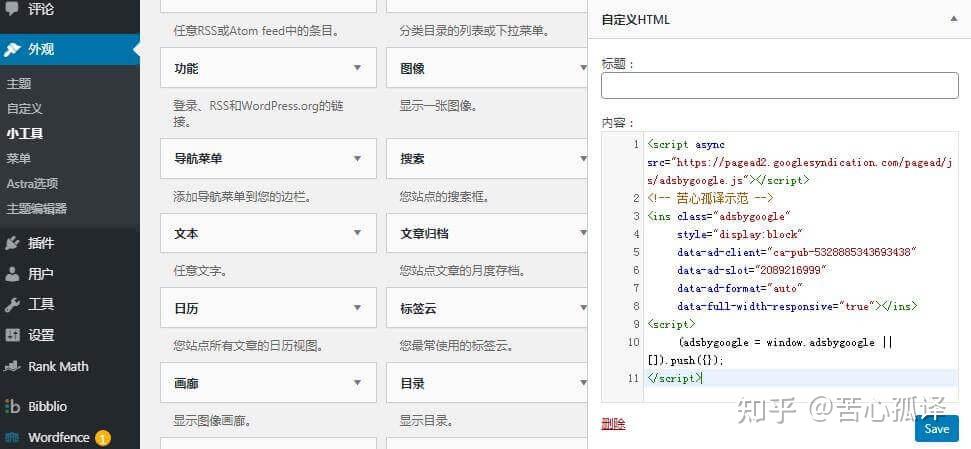Screen dimensions: 971x449
Task: Click the red 删除 link
Action: [613, 424]
